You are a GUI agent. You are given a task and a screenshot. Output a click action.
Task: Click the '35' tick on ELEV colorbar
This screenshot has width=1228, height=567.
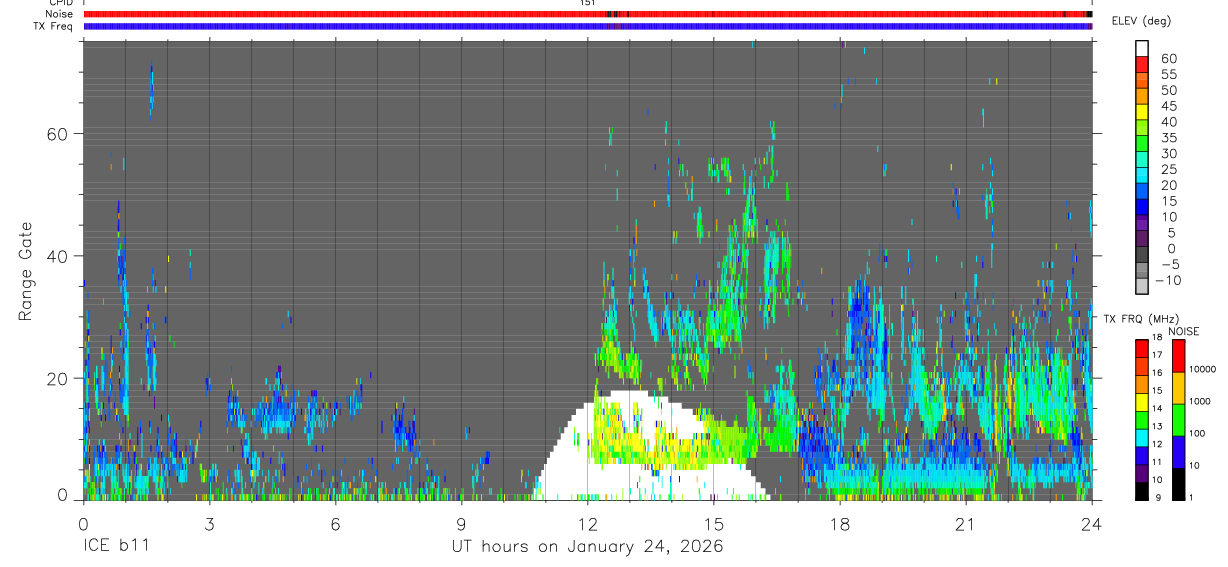click(x=1168, y=137)
